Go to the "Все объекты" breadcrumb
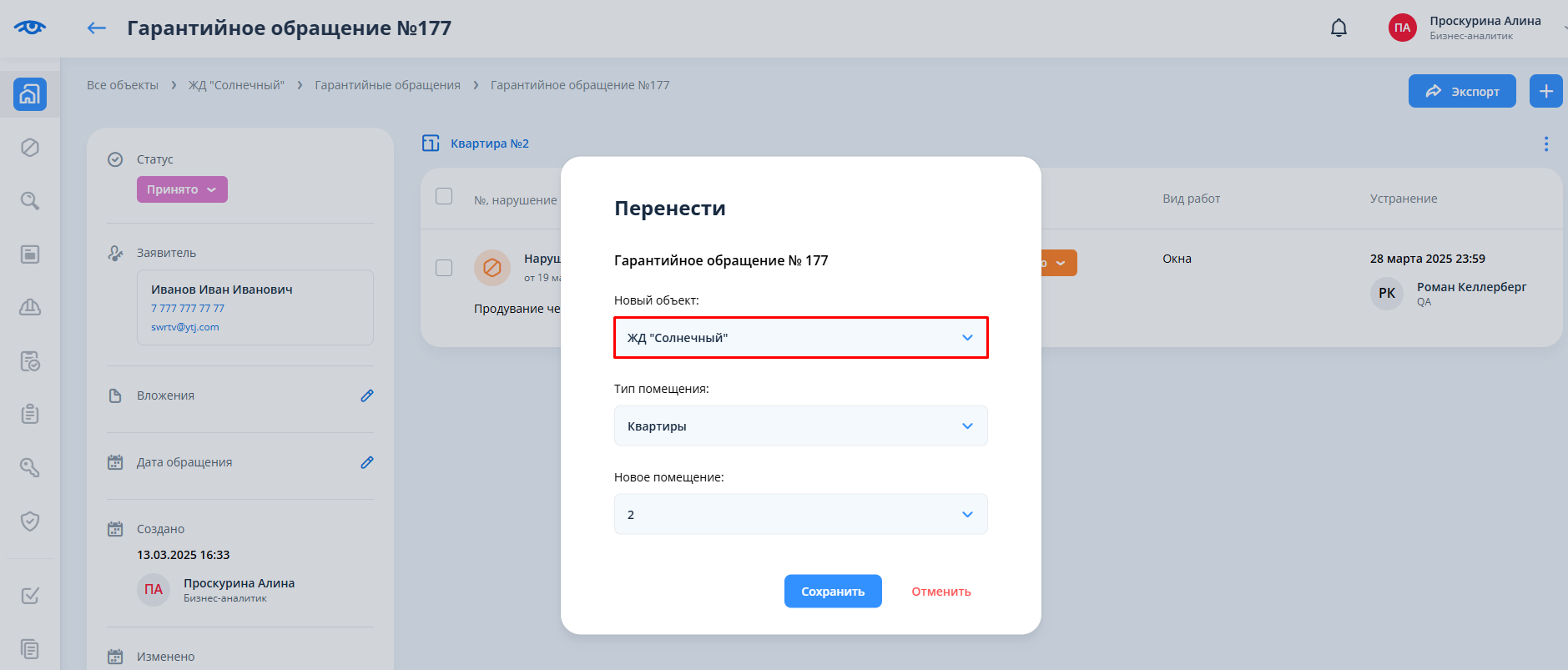This screenshot has width=1568, height=670. pos(123,85)
